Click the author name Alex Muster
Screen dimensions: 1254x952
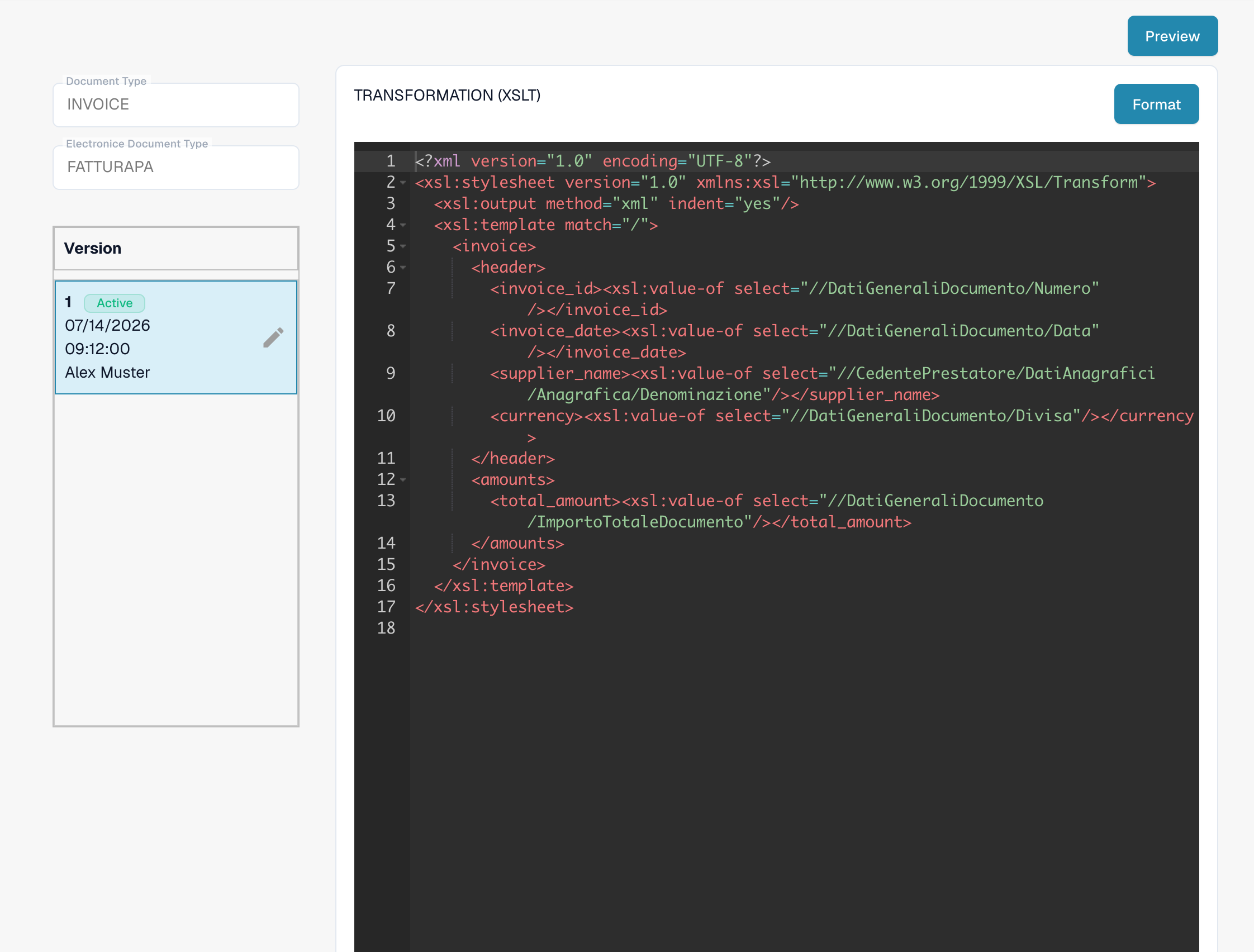(107, 372)
